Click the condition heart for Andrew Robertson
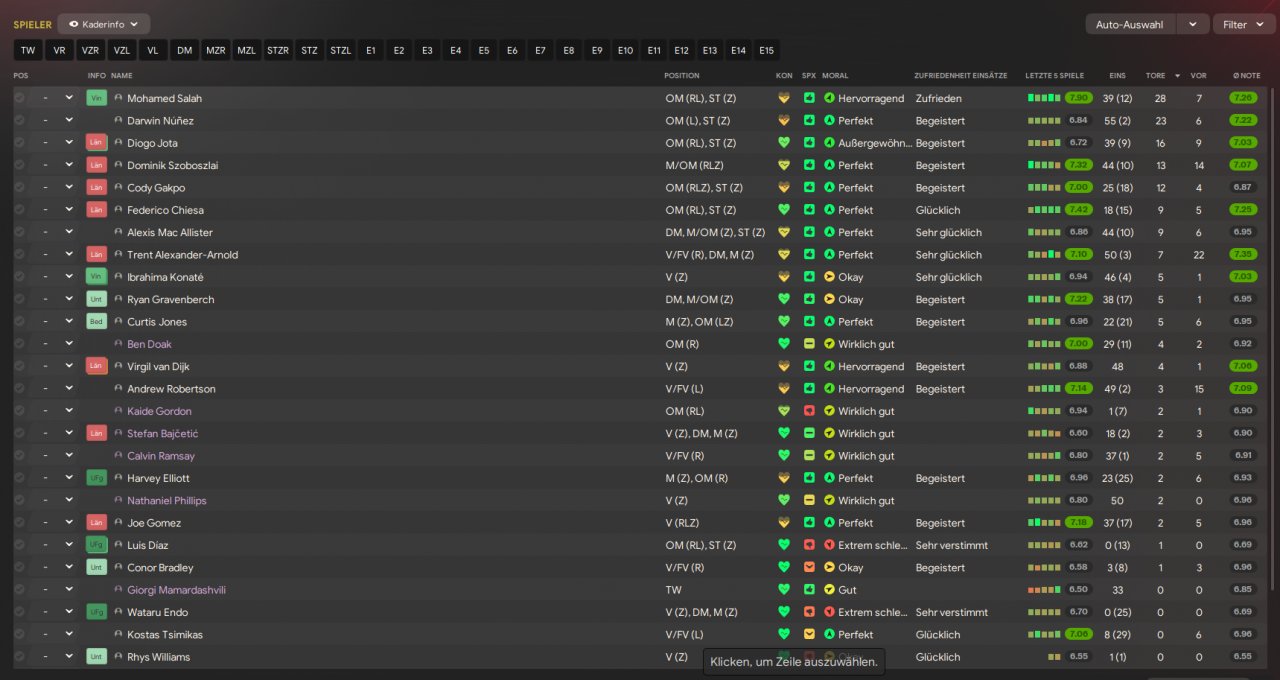 pyautogui.click(x=784, y=389)
